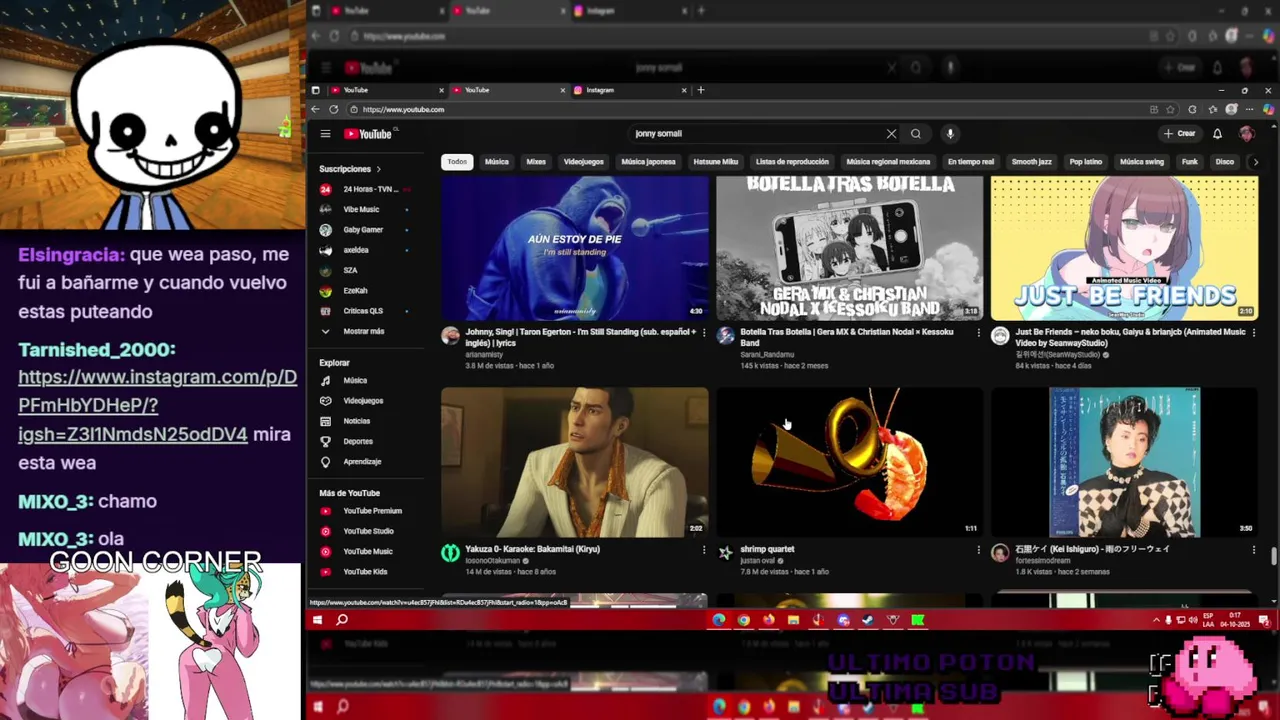Select the Mixes filter chip

(536, 161)
